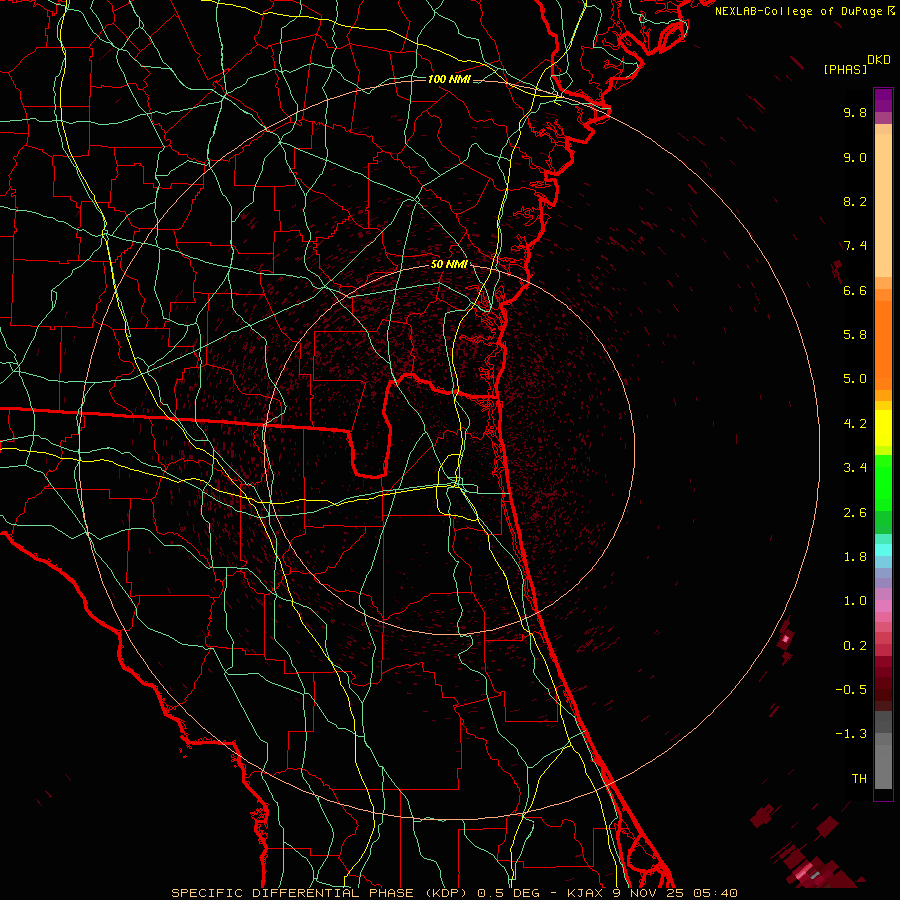
Task: Click the SPECIFIC DIFFERENTIAL PHASE (KDP) caption
Action: [x=319, y=893]
